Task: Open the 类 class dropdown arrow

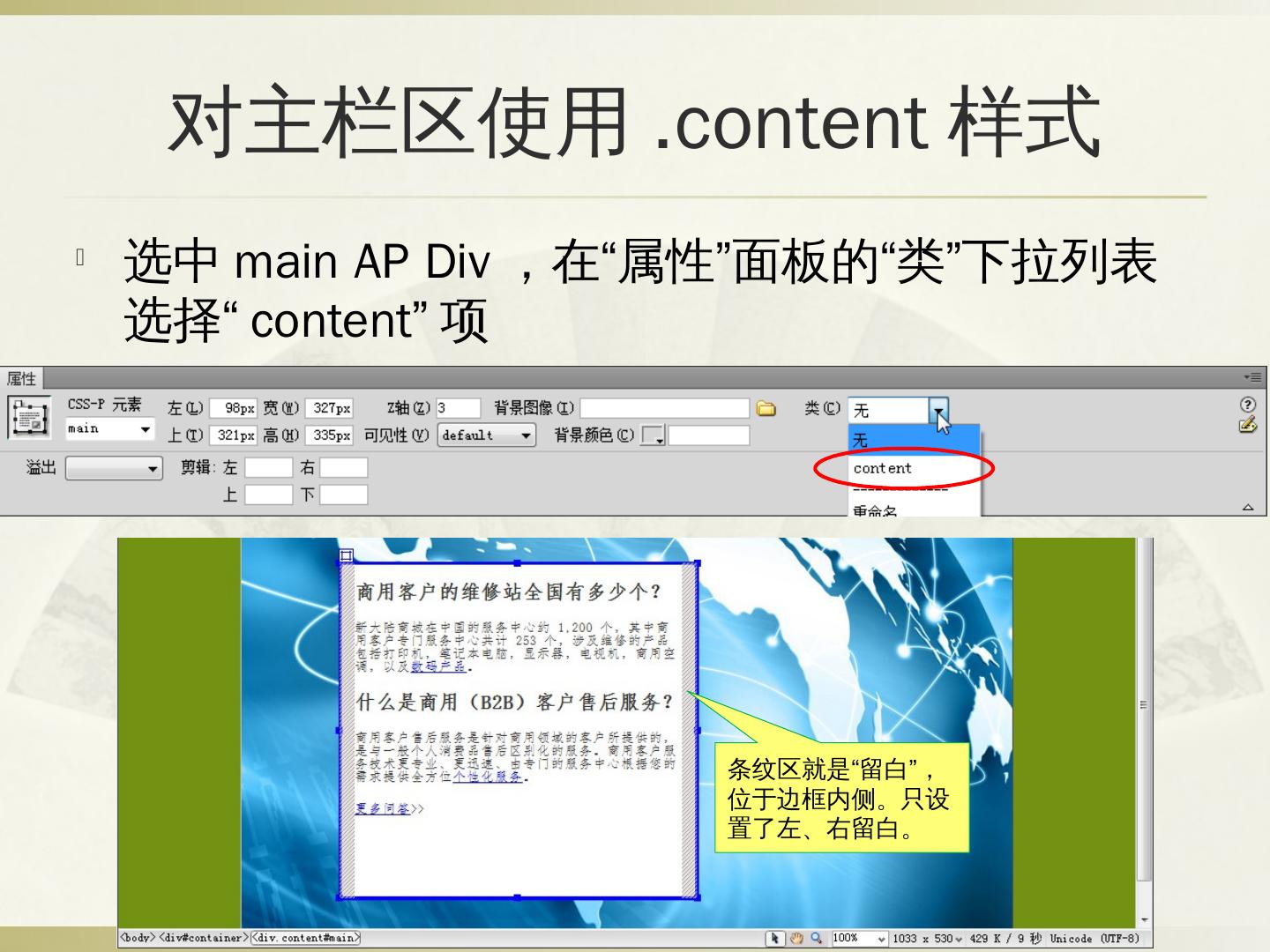Action: 939,410
